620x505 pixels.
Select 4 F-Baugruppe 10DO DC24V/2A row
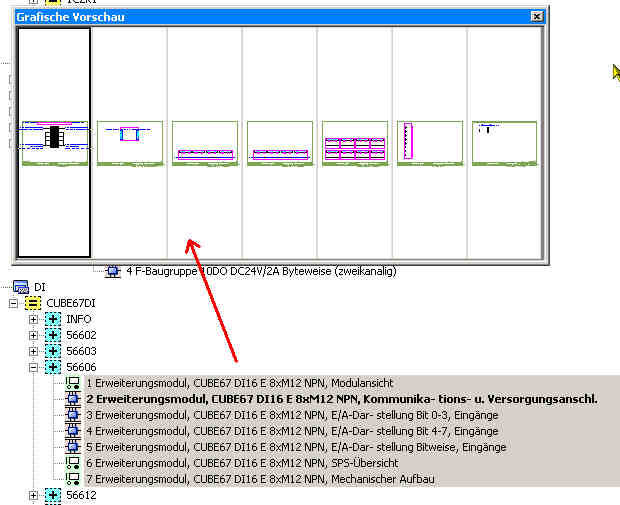click(261, 271)
